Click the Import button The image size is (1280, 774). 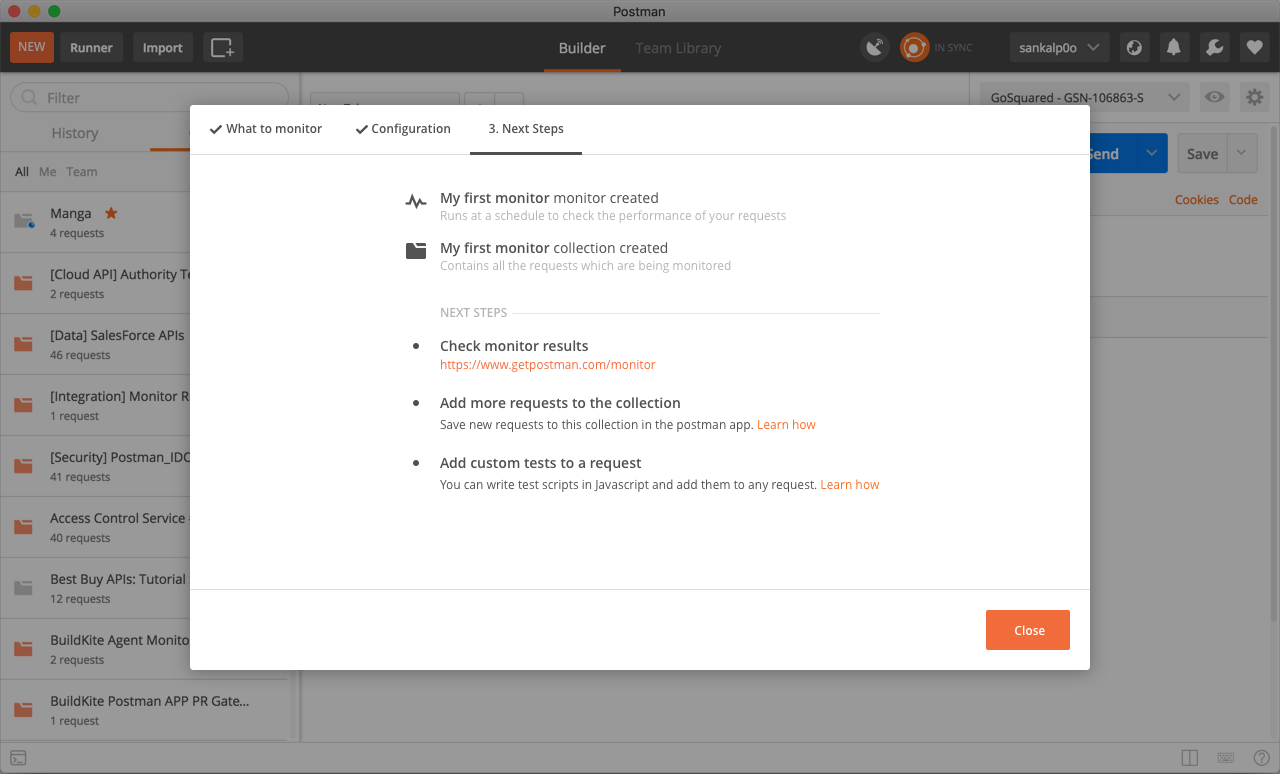(162, 47)
